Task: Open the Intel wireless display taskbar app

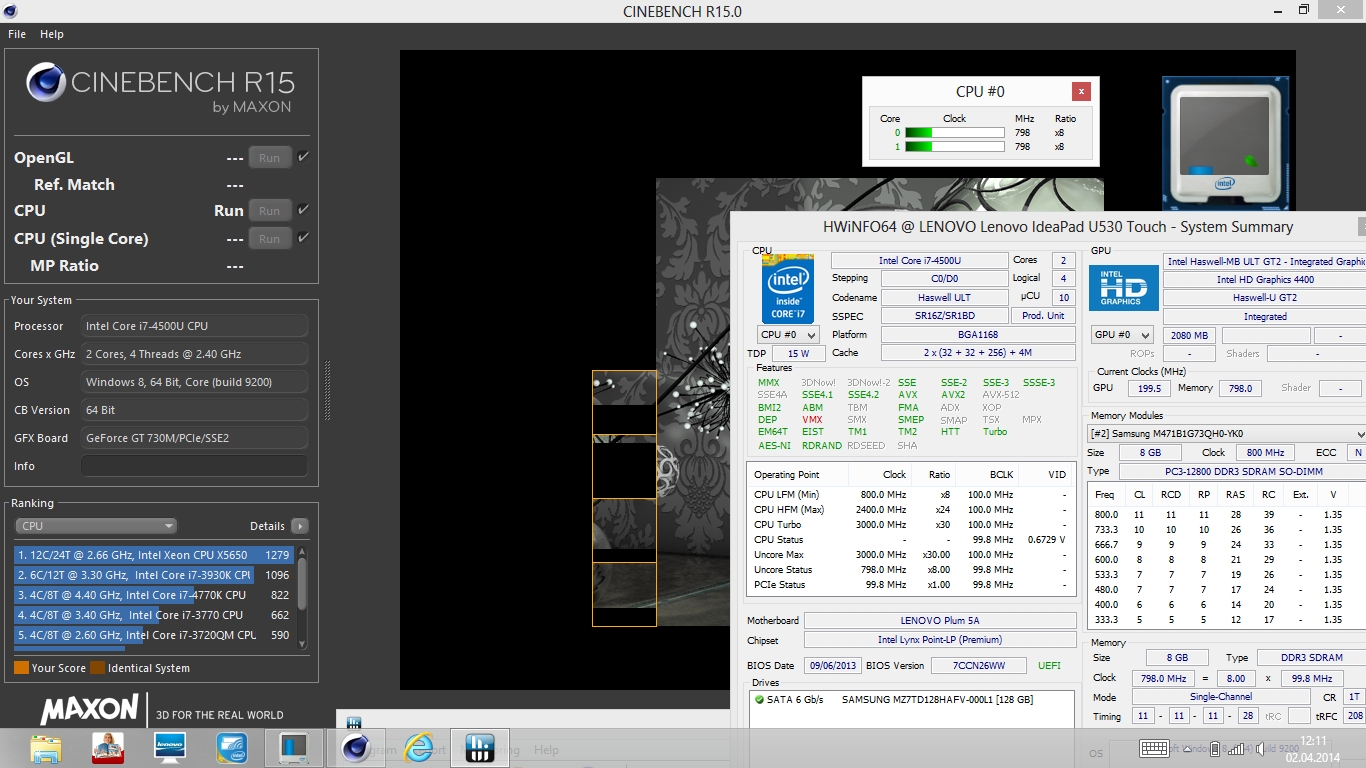Action: point(232,747)
